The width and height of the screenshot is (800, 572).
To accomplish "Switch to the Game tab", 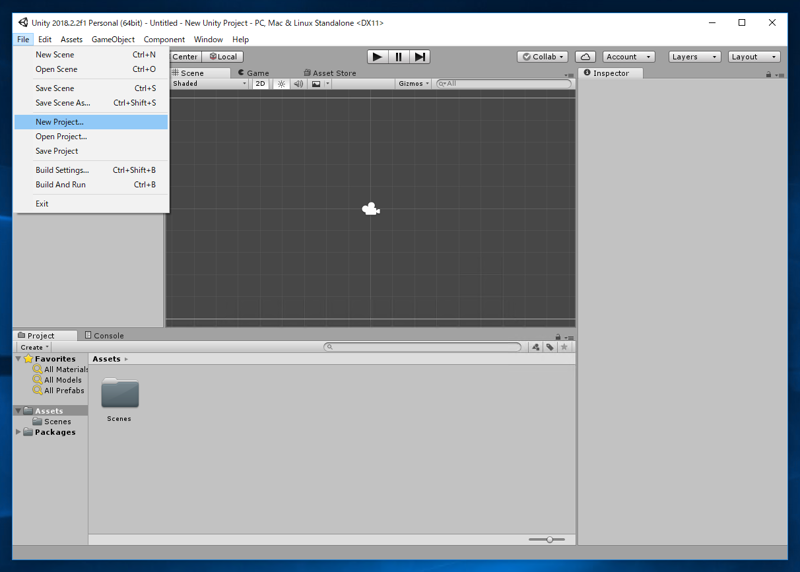I will pyautogui.click(x=254, y=73).
